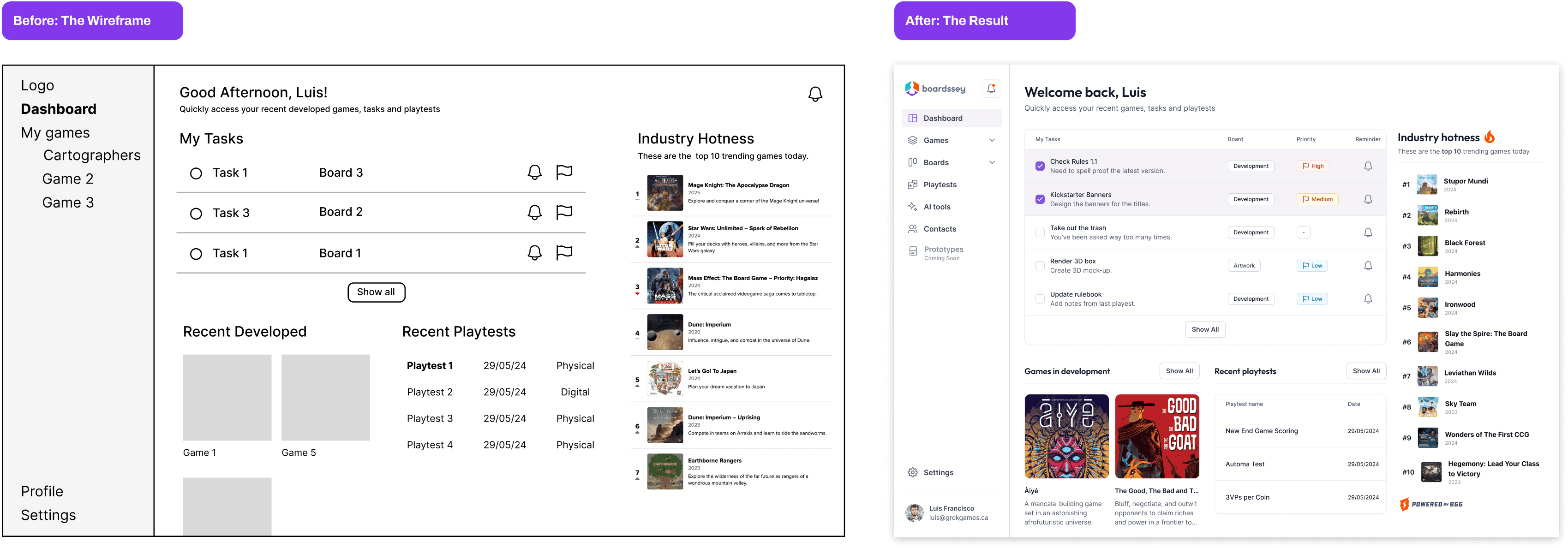The image size is (1568, 548).
Task: Click wireframe header notification bell
Action: 815,94
